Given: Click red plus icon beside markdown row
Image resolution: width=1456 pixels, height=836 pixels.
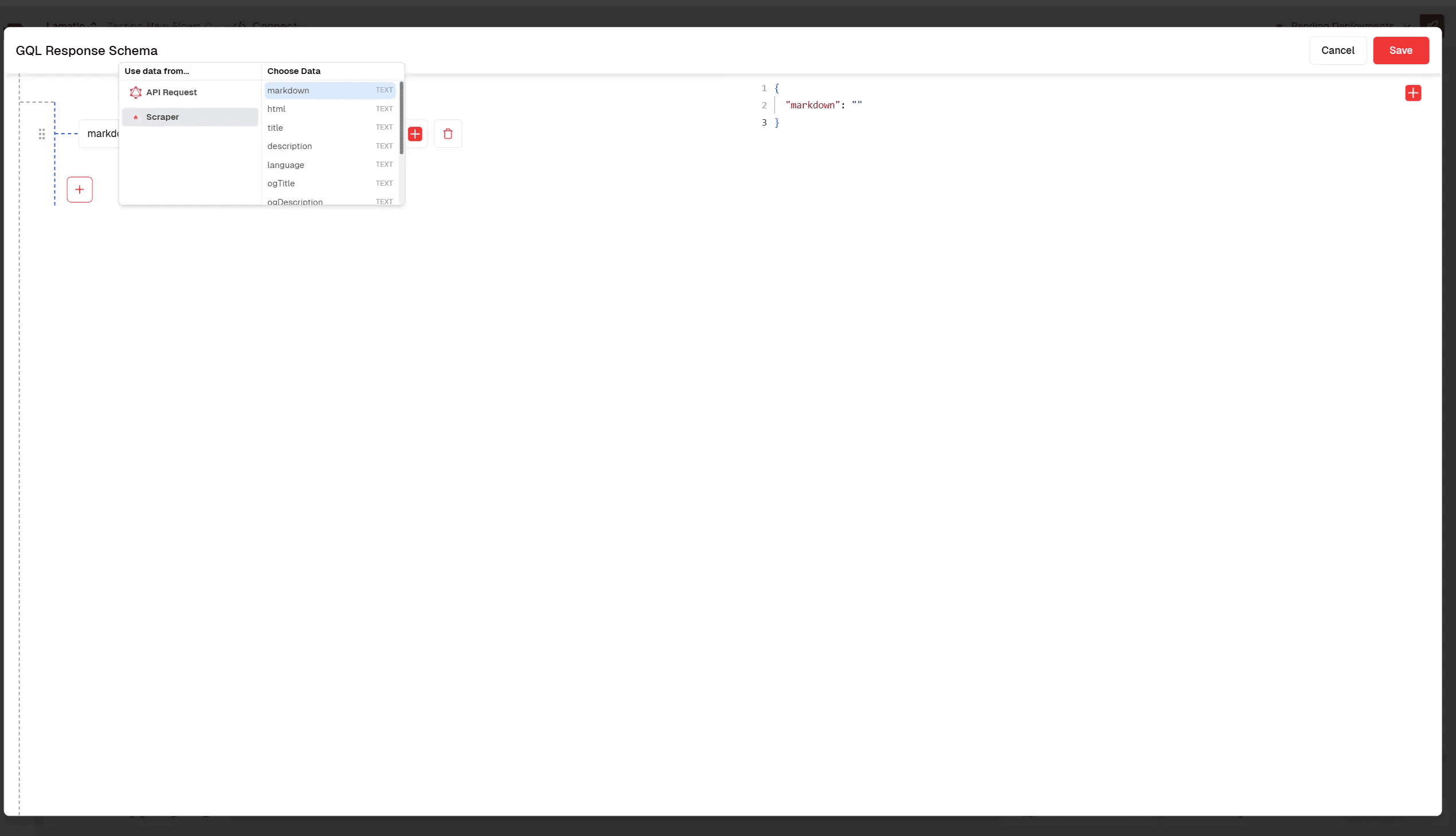Looking at the screenshot, I should [415, 134].
